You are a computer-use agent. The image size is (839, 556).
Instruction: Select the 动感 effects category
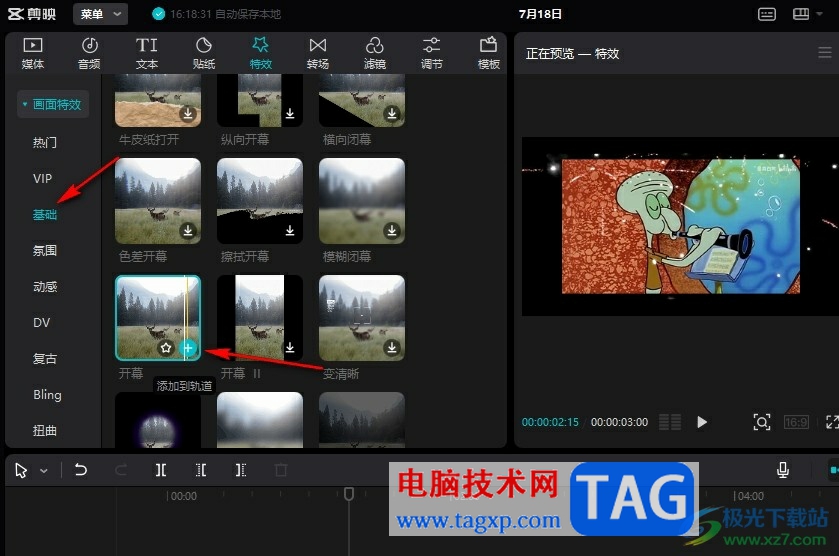click(44, 287)
